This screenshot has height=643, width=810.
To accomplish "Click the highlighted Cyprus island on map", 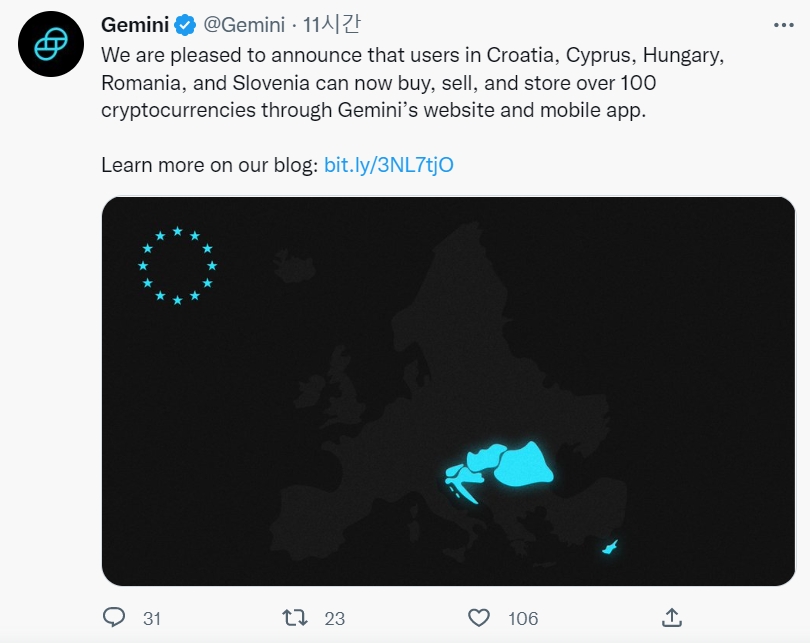I will coord(608,547).
